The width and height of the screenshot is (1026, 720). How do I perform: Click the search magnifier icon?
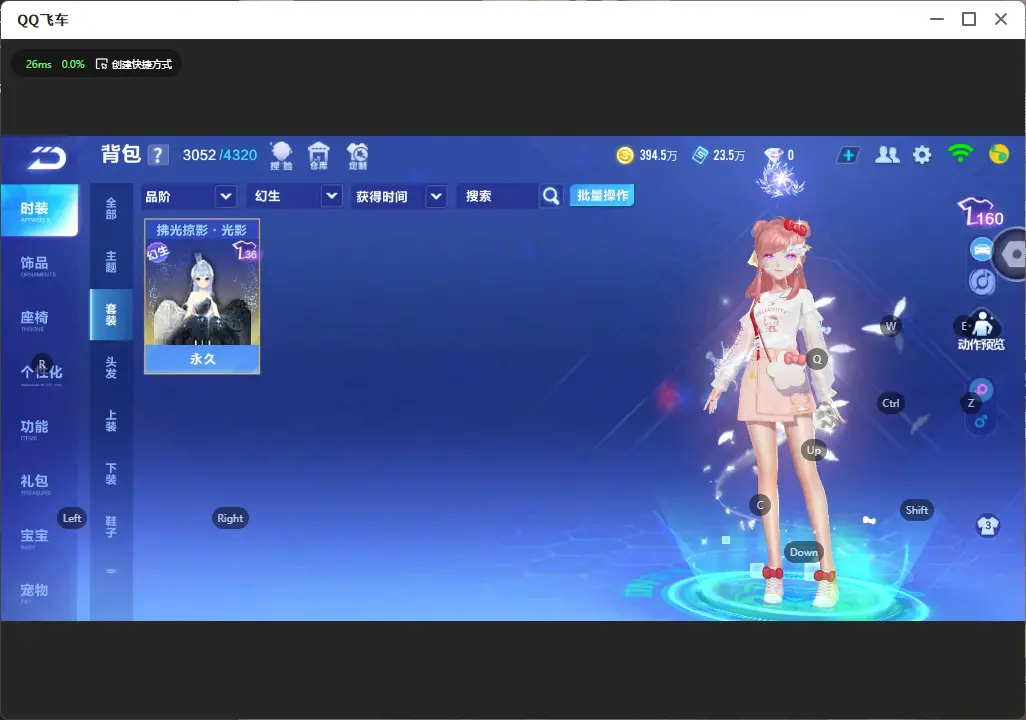551,196
